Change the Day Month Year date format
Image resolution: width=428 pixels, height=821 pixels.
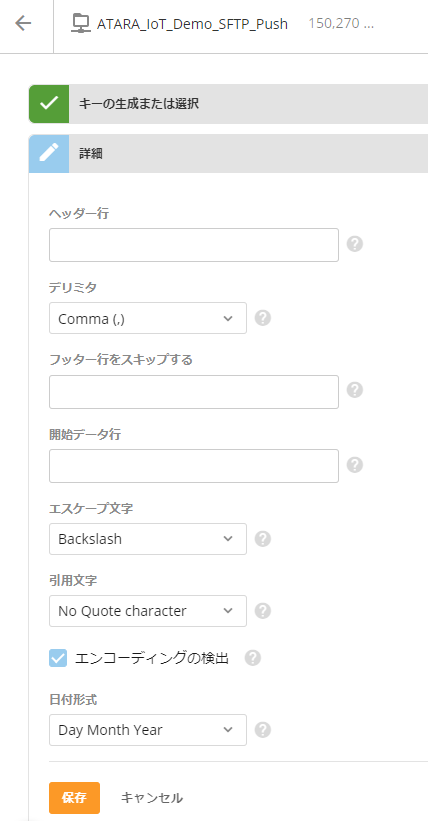point(148,730)
